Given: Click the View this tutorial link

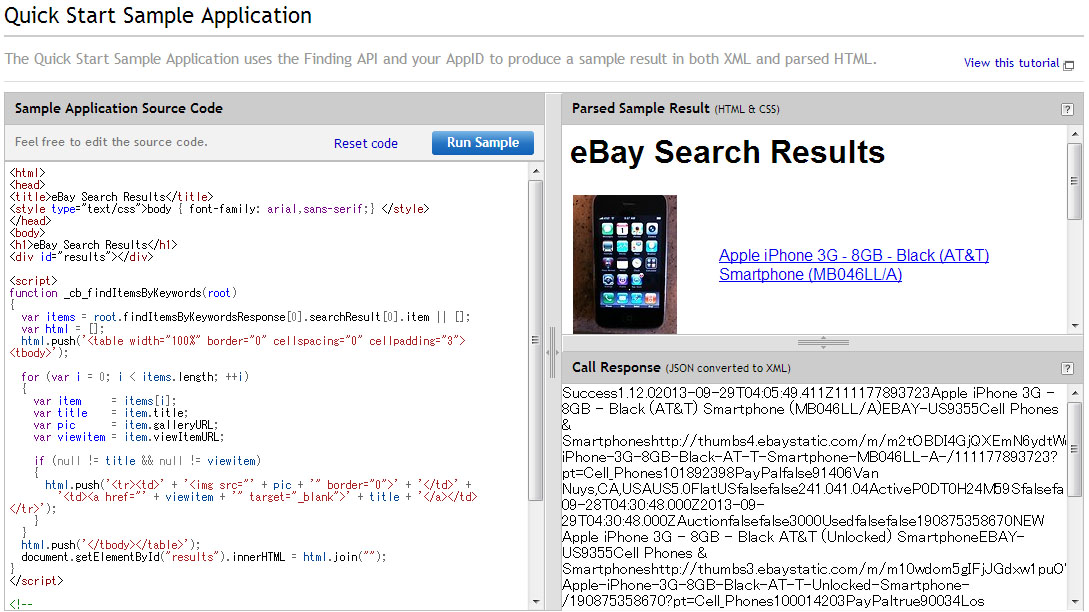Looking at the screenshot, I should (x=1011, y=63).
